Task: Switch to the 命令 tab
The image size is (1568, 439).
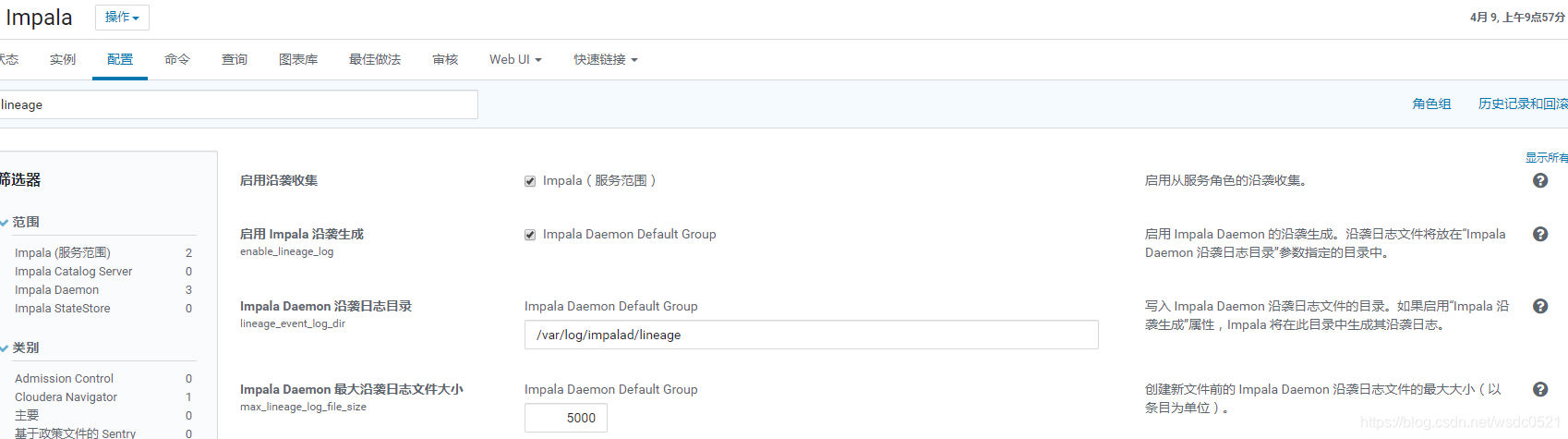Action: click(177, 59)
